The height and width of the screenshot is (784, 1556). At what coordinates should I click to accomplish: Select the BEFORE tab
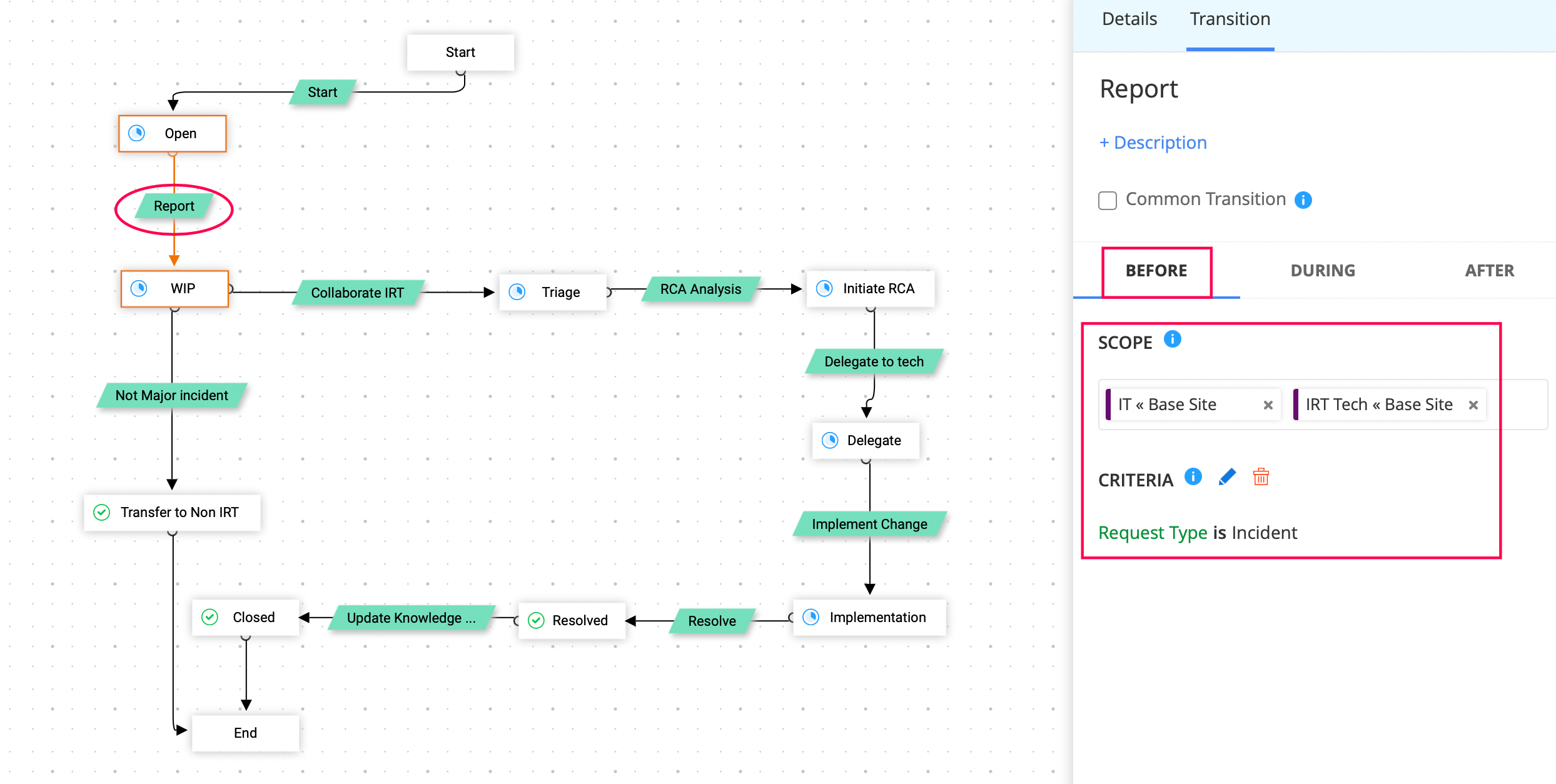click(1156, 271)
